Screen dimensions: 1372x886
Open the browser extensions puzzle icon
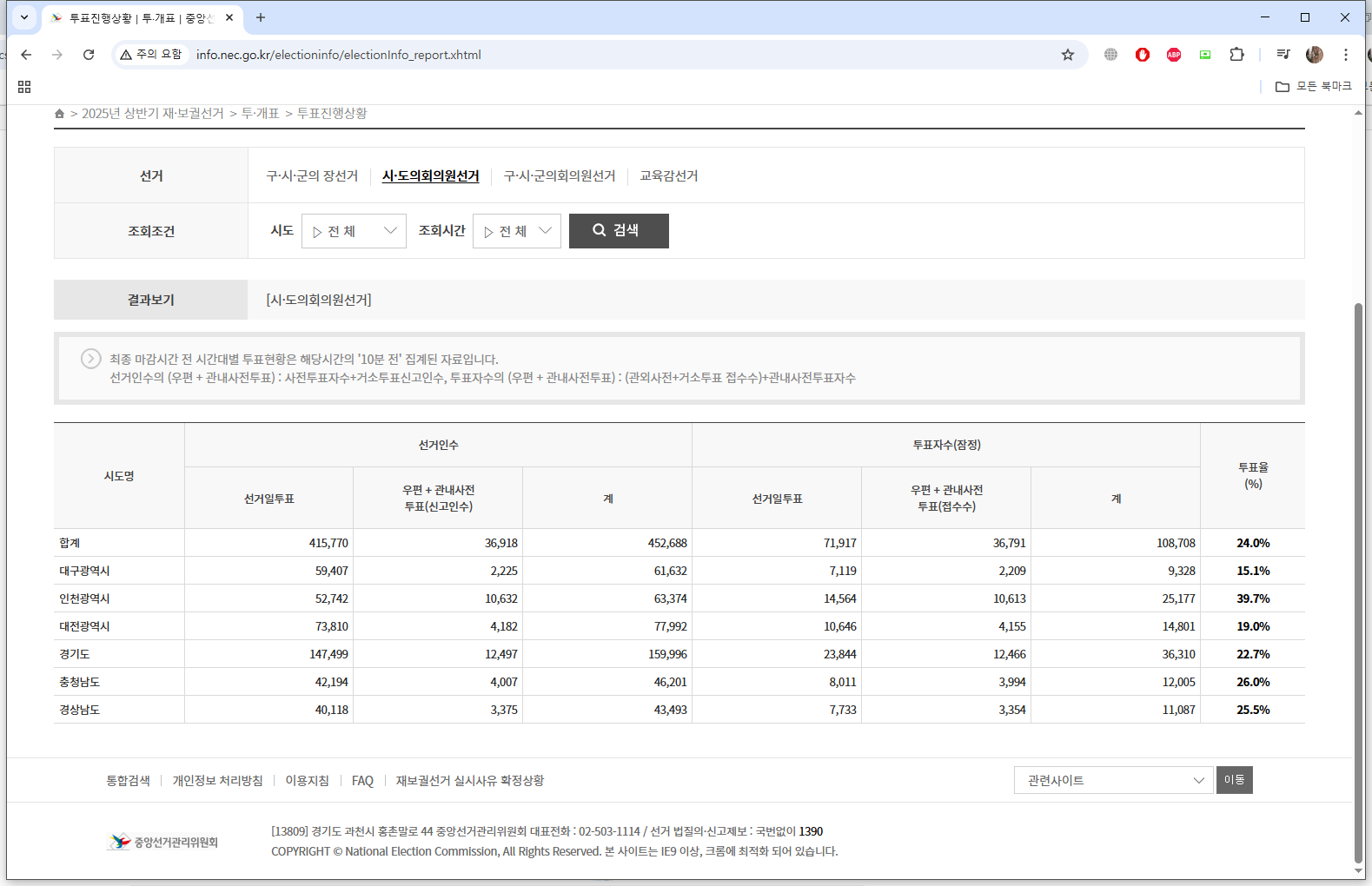1236,55
